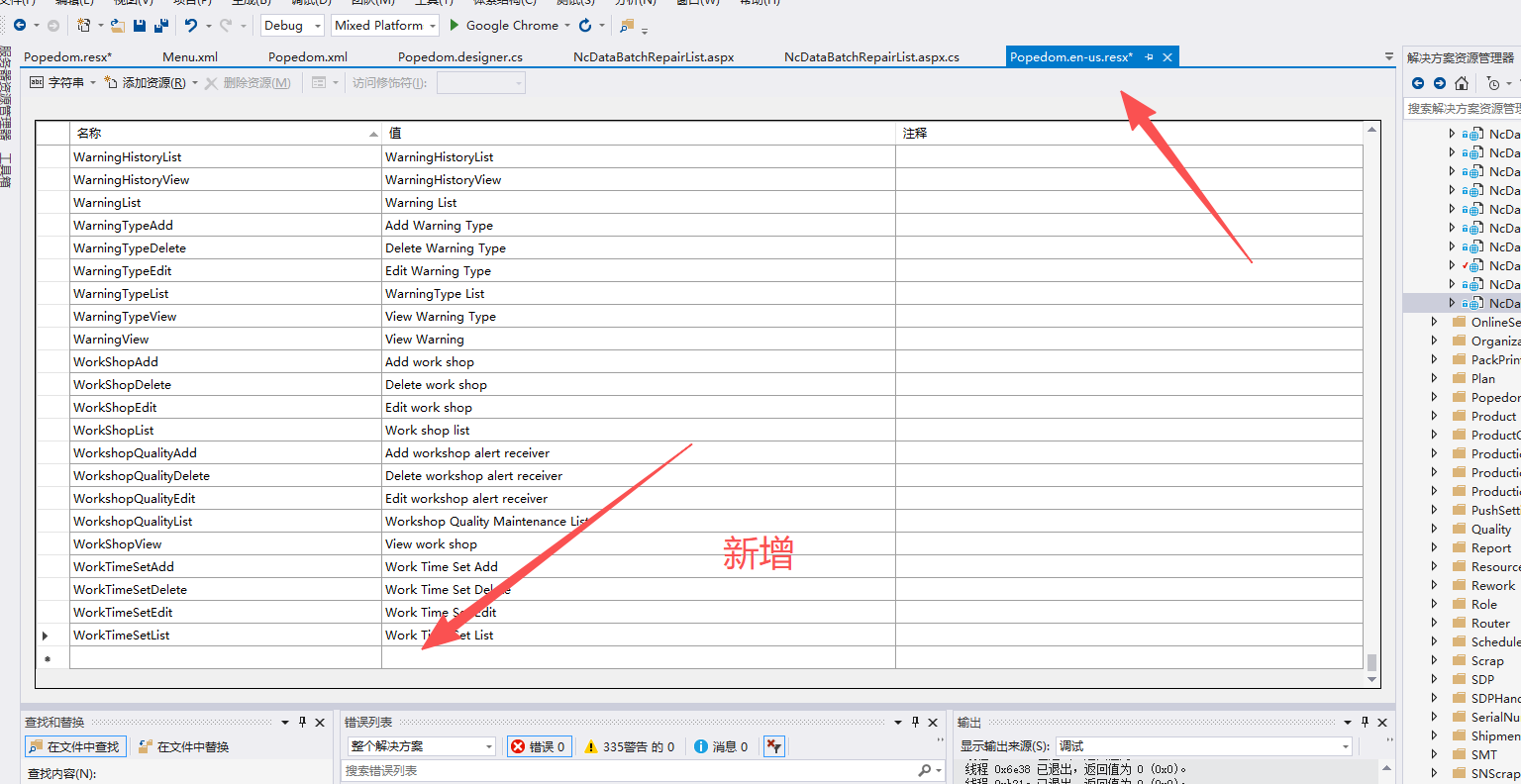Pin the Find and Replace panel

302,723
